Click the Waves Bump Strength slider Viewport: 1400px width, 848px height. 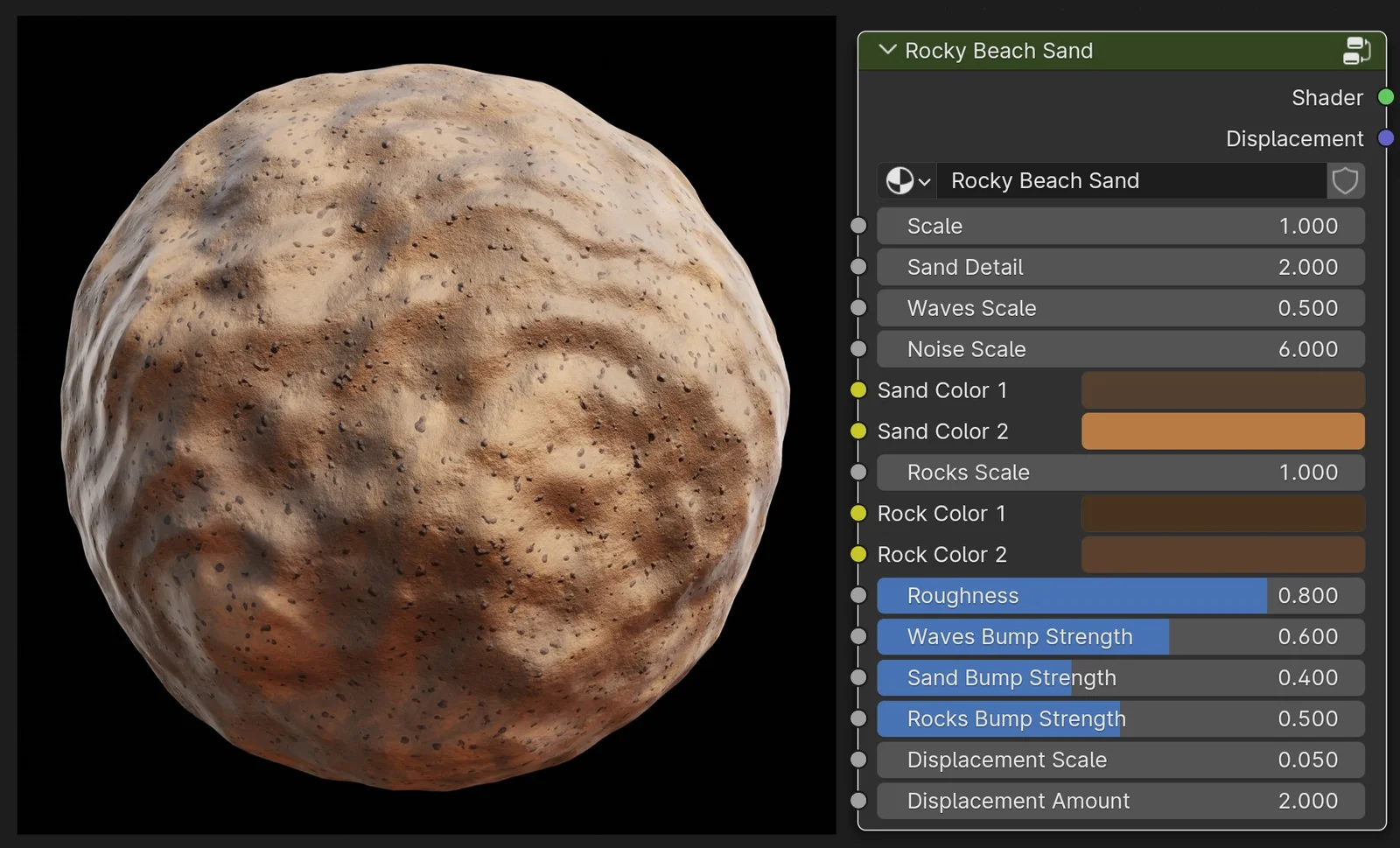point(1120,637)
